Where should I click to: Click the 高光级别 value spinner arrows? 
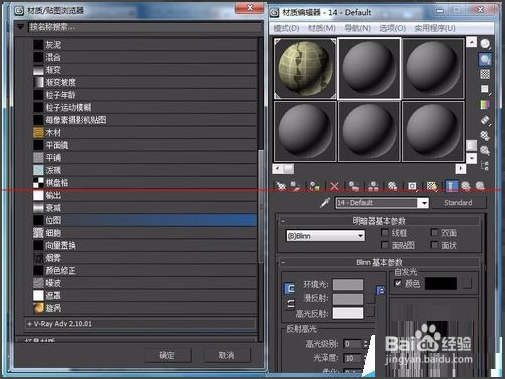click(x=366, y=344)
